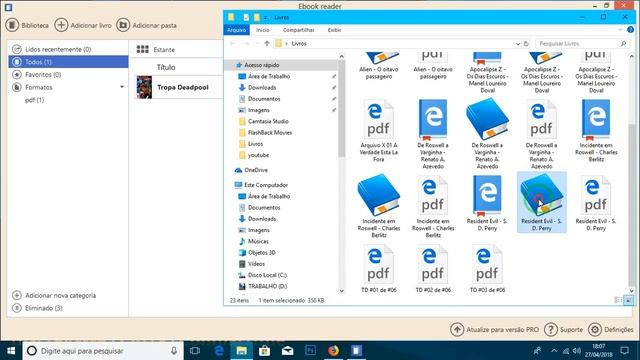Select Arquivo X 01 A Verdade pdf file
640x360 pixels.
click(378, 130)
